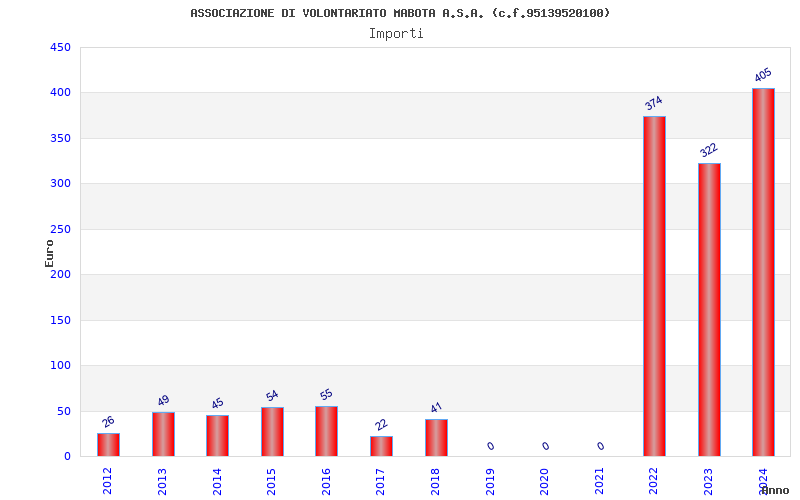Viewport: 800px width, 500px height.
Task: Click the 2017 bar valued 22
Action: coord(382,446)
